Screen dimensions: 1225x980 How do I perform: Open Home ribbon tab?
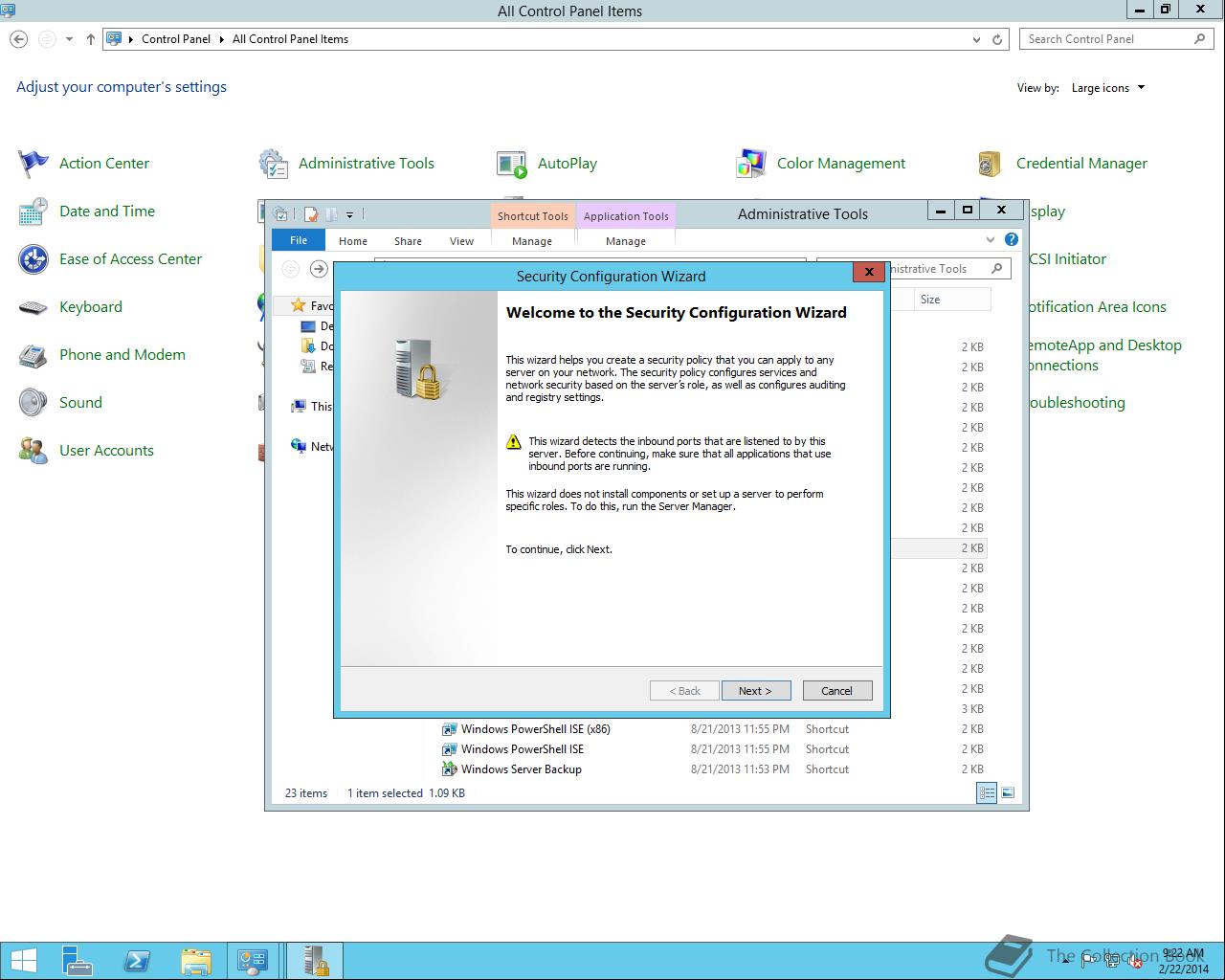tap(352, 241)
